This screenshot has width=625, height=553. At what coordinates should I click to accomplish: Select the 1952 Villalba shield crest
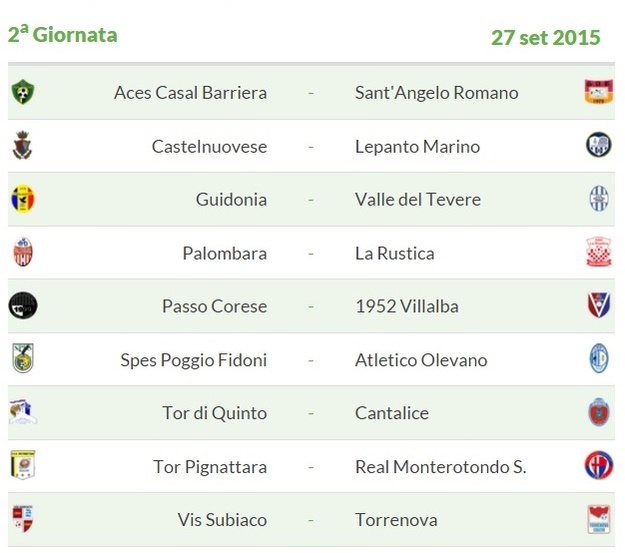(599, 305)
